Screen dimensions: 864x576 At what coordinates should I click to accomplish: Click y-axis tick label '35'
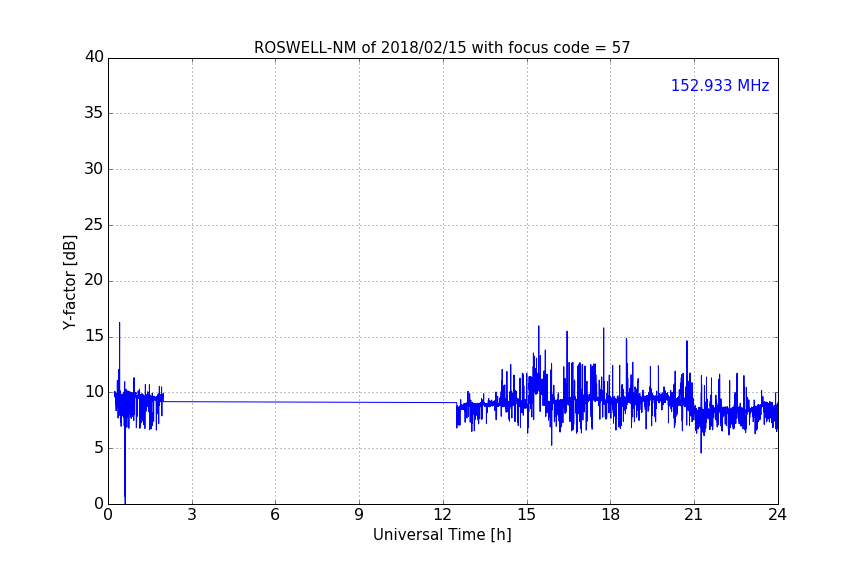tap(94, 113)
